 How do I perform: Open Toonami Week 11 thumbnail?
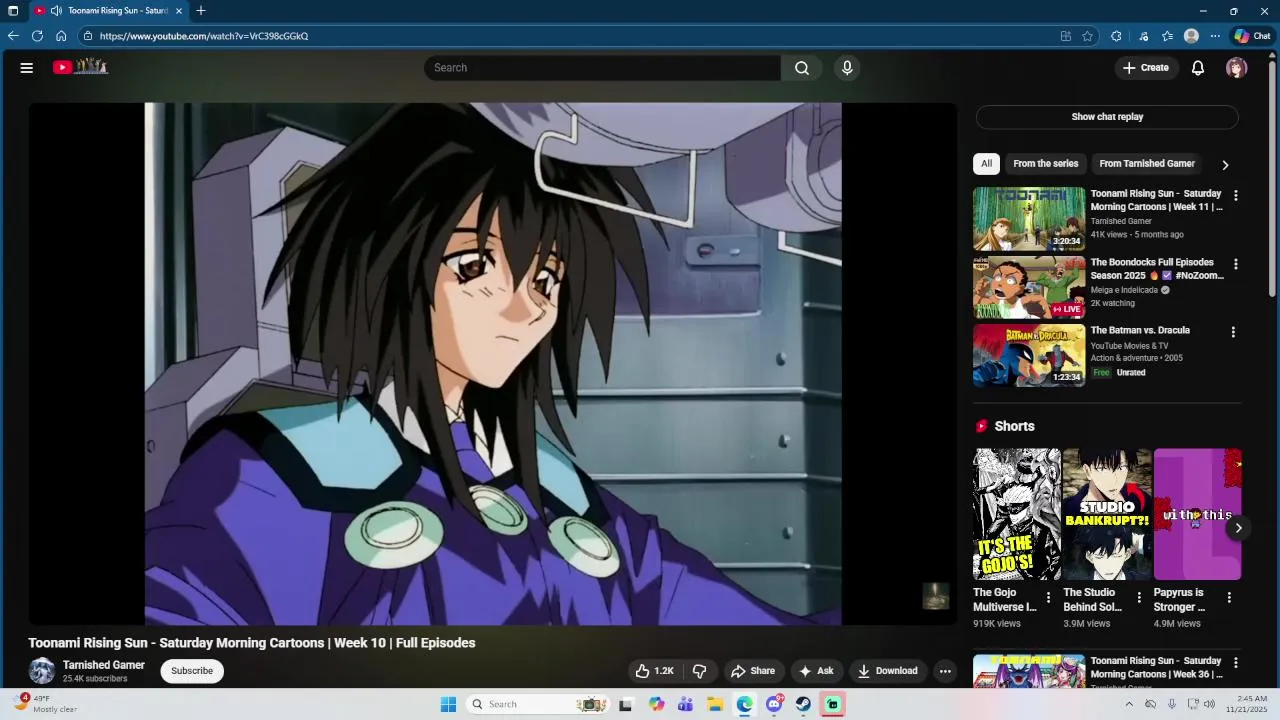pos(1029,218)
